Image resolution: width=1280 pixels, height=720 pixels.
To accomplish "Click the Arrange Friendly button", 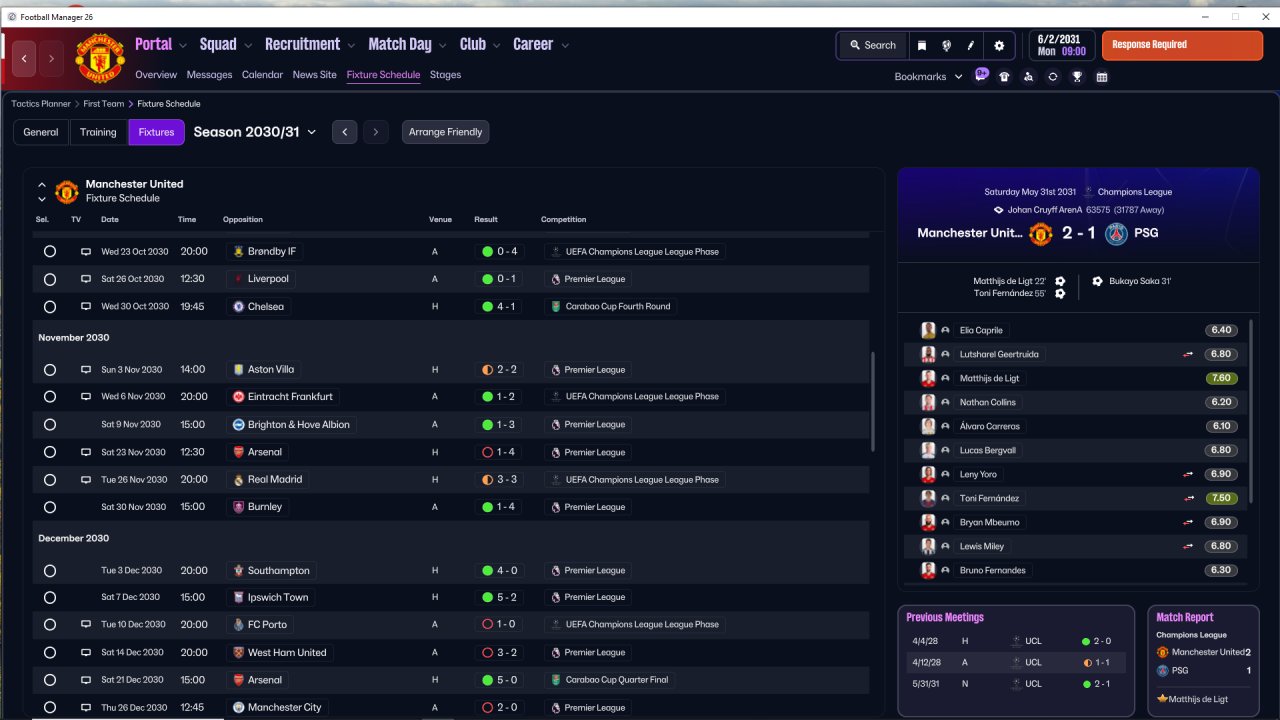I will (446, 132).
